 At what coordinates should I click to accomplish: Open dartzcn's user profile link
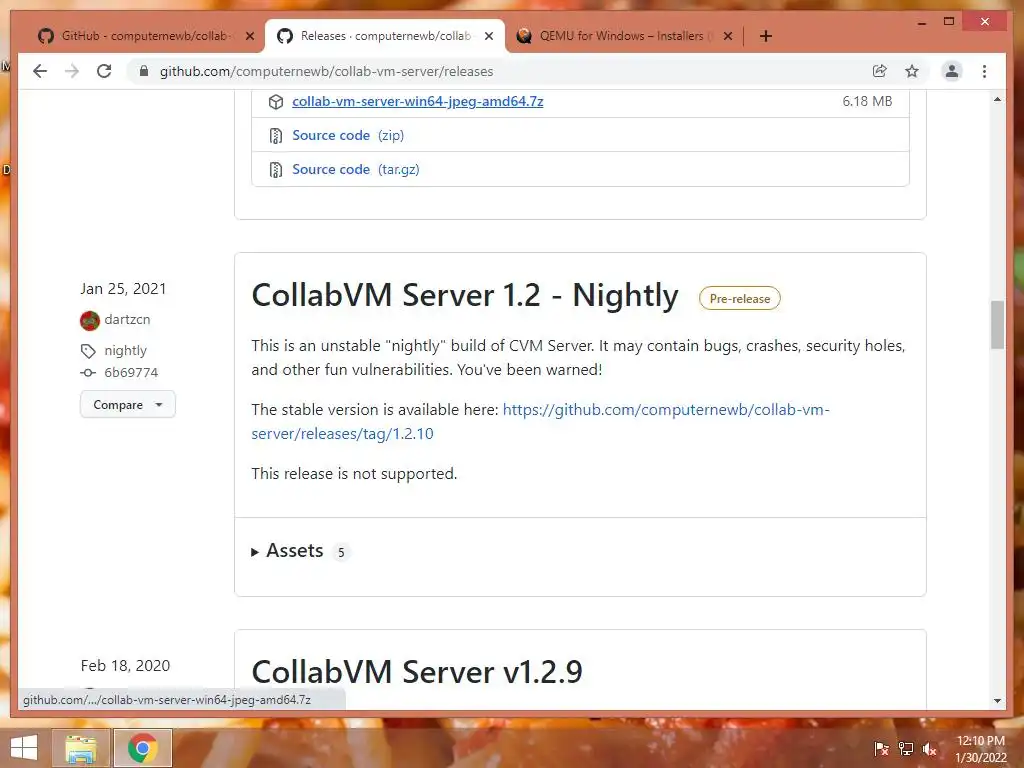coord(127,319)
